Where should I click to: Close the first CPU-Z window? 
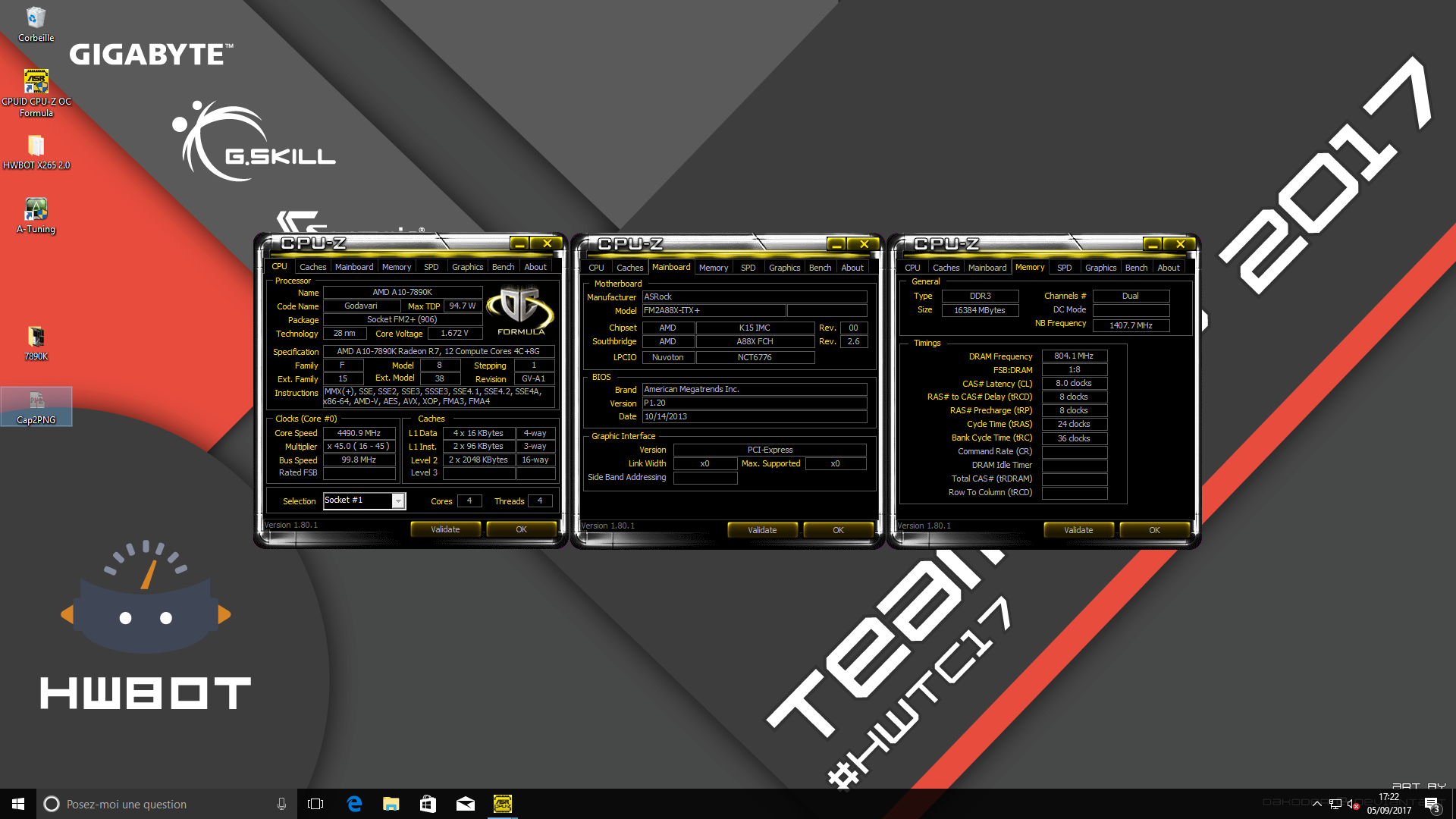[x=547, y=243]
